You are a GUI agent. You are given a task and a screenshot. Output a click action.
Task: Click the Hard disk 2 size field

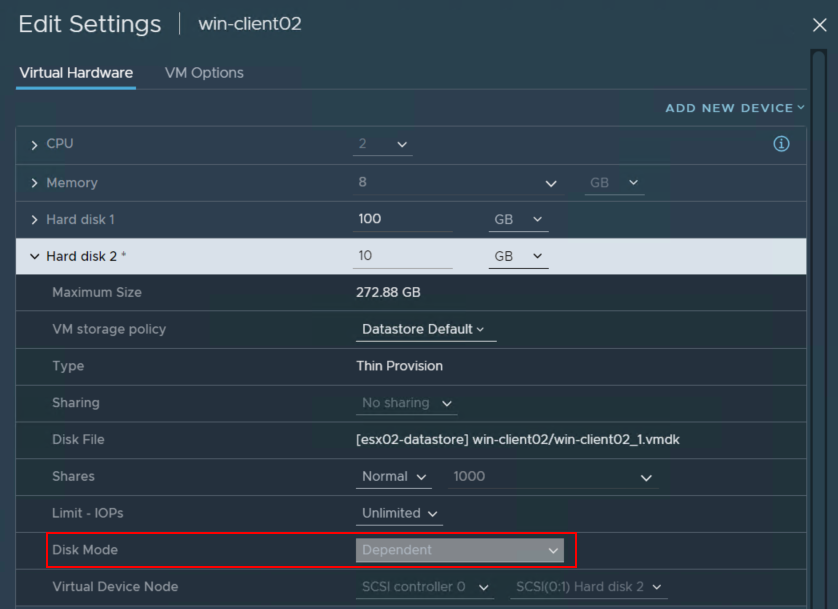click(403, 256)
